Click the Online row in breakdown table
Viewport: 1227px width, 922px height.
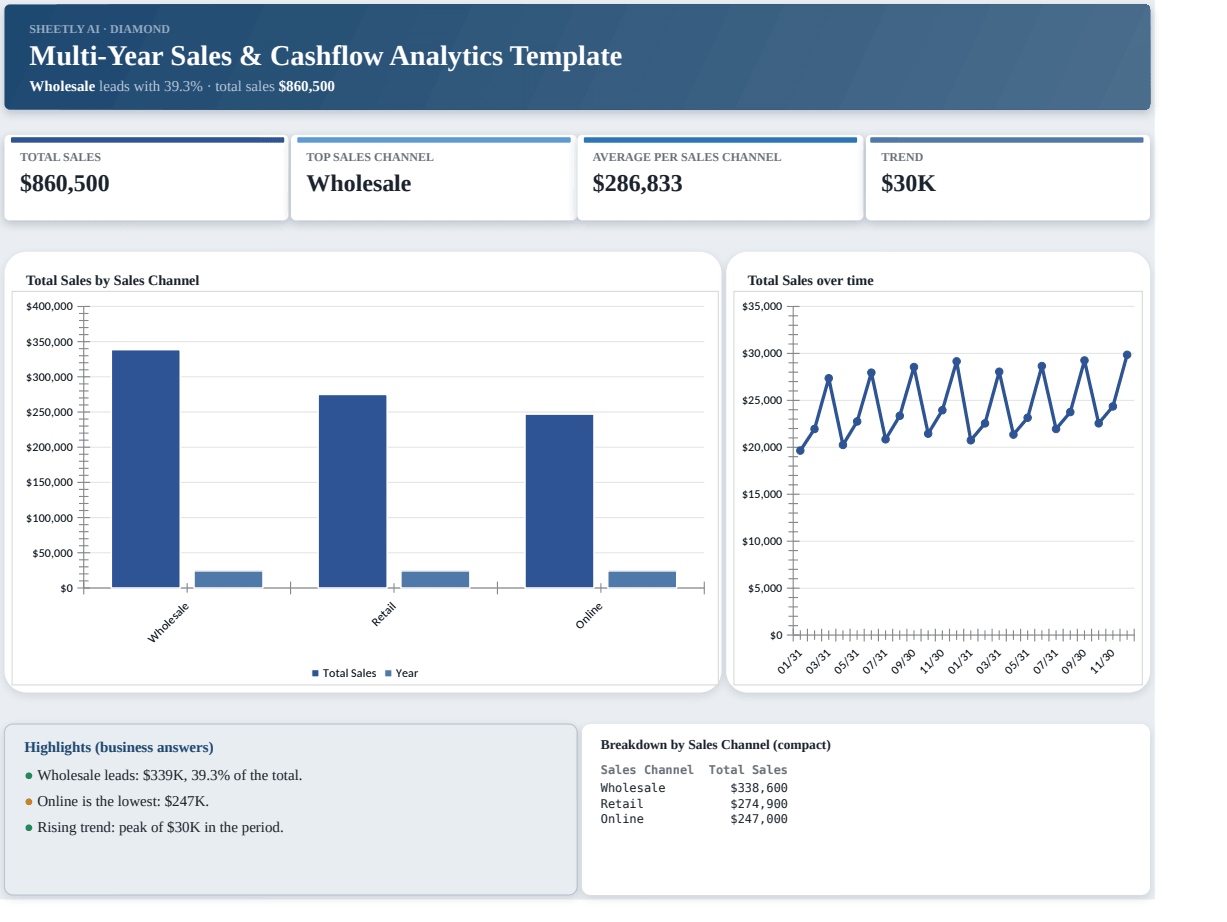(x=694, y=819)
